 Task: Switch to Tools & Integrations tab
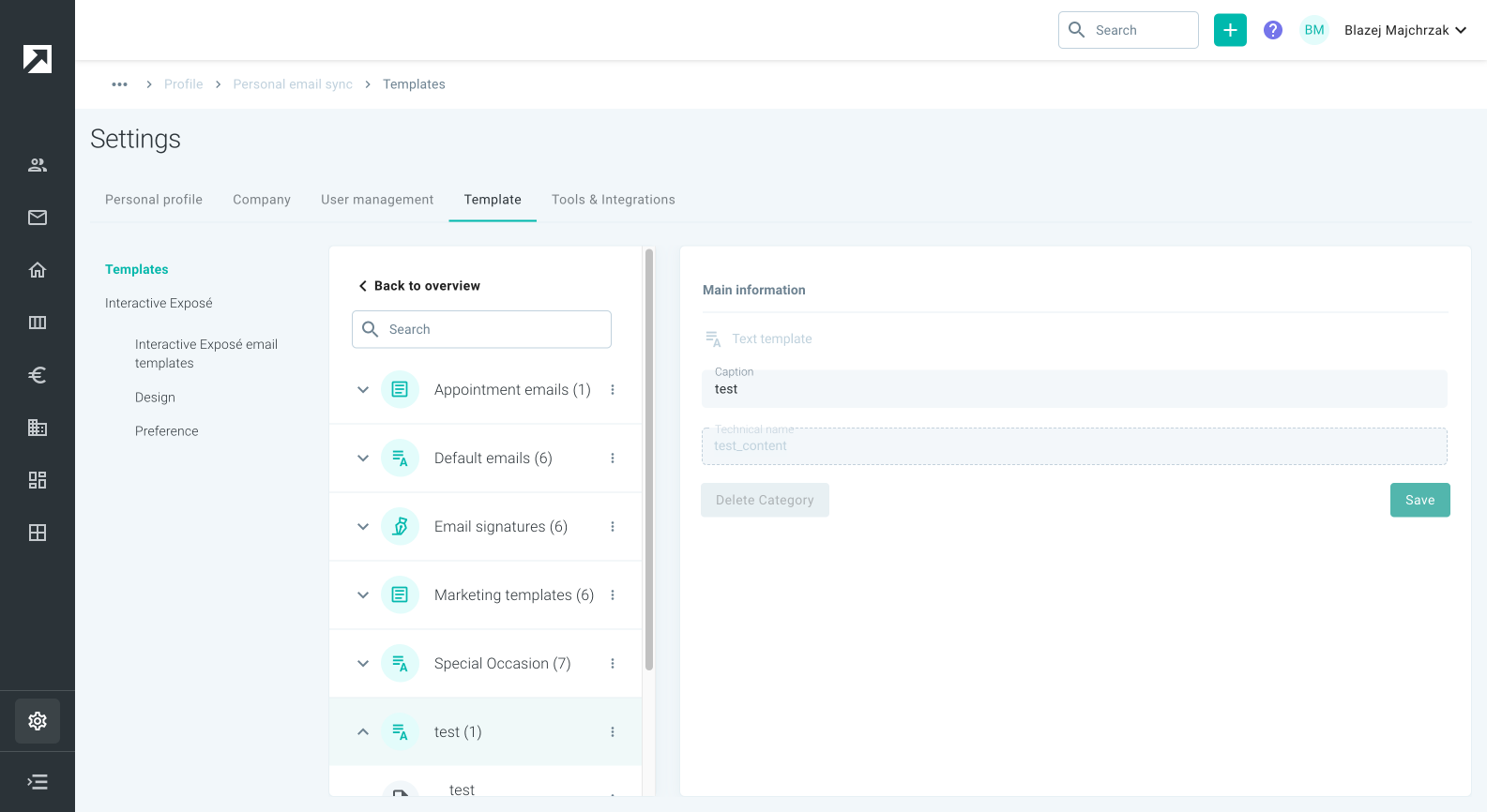click(x=613, y=200)
